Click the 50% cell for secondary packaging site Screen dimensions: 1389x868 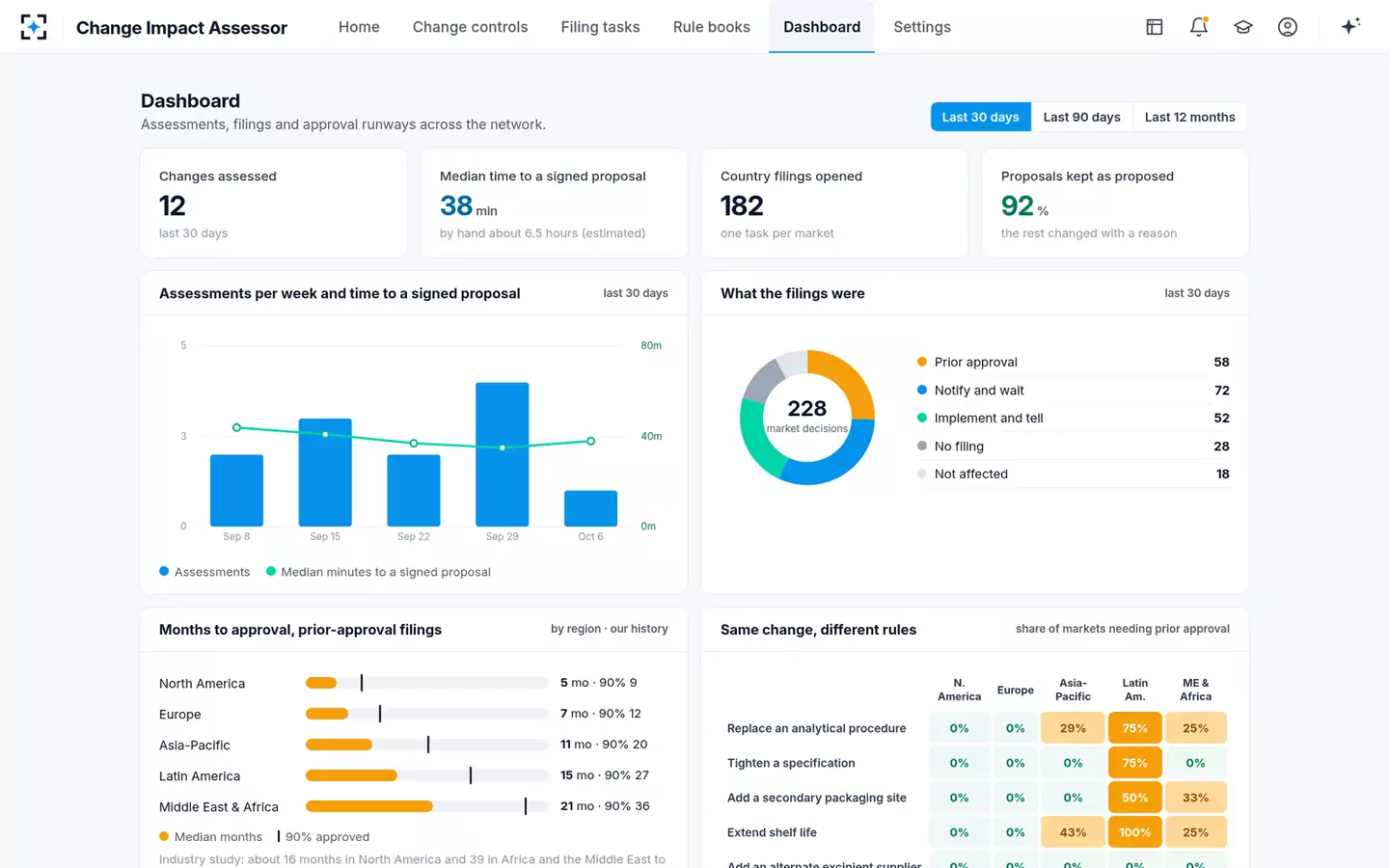(x=1135, y=798)
